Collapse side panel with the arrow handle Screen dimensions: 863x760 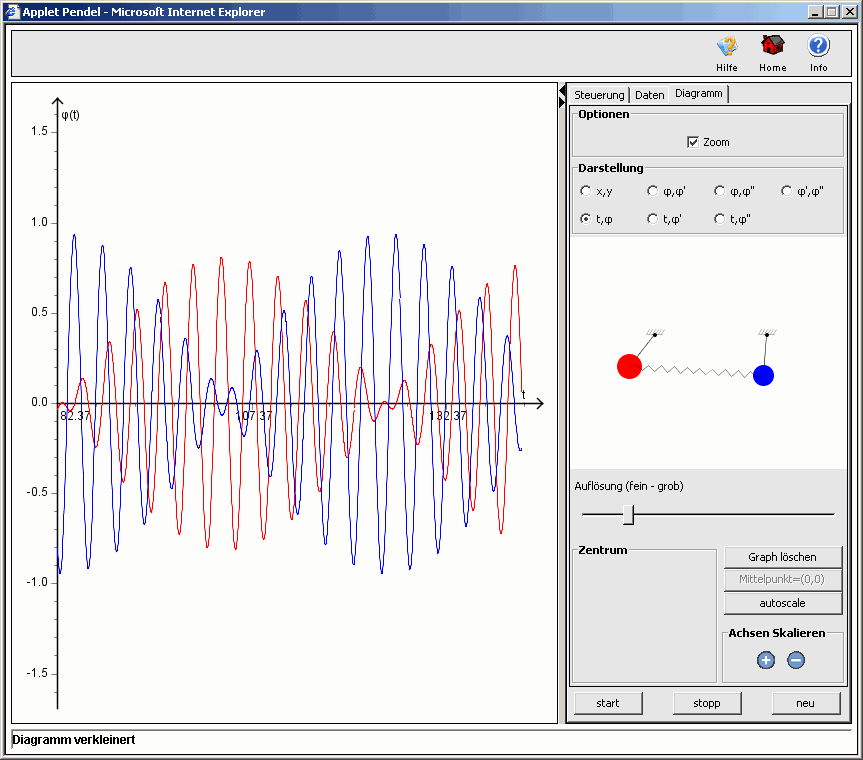[562, 100]
